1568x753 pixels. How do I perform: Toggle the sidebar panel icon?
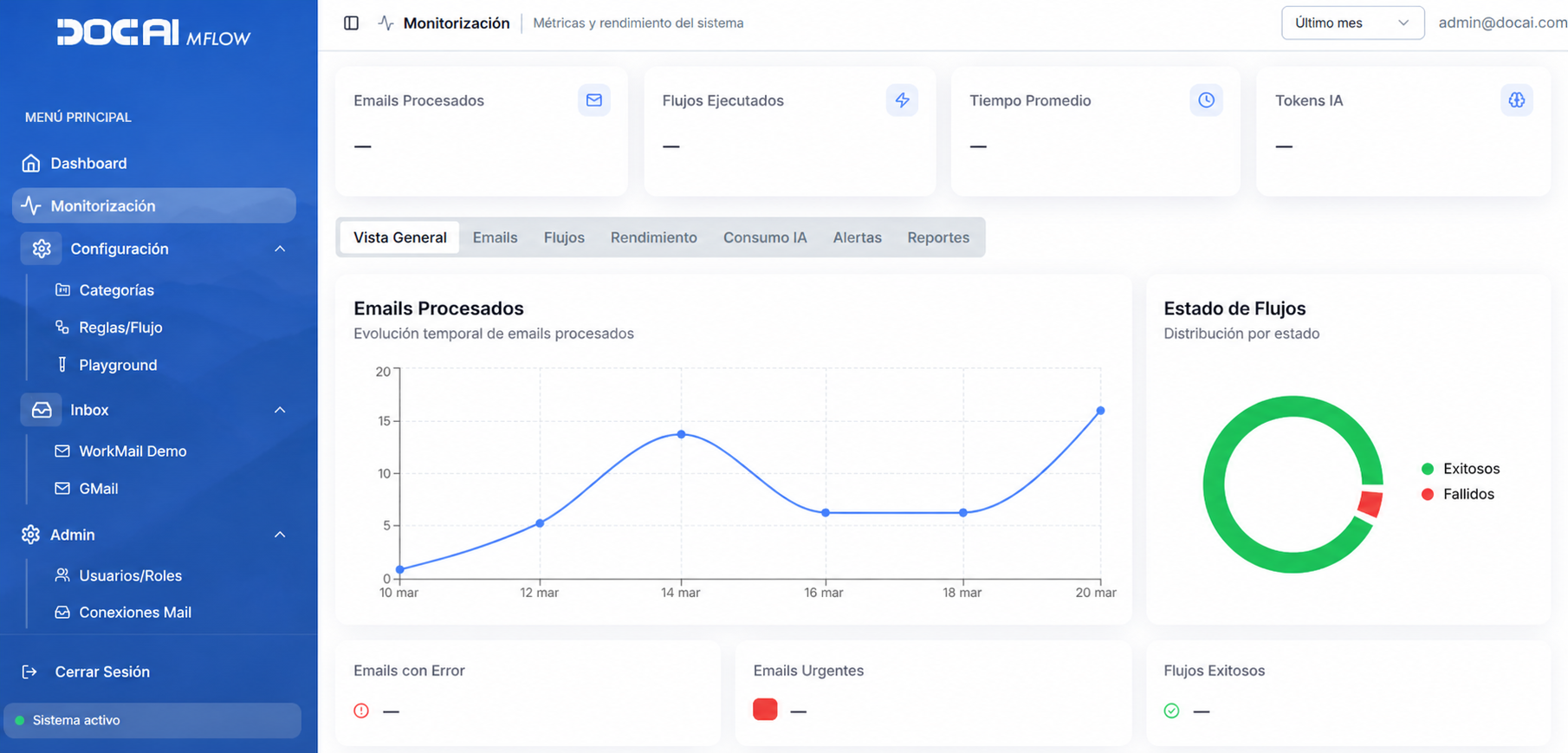point(351,23)
